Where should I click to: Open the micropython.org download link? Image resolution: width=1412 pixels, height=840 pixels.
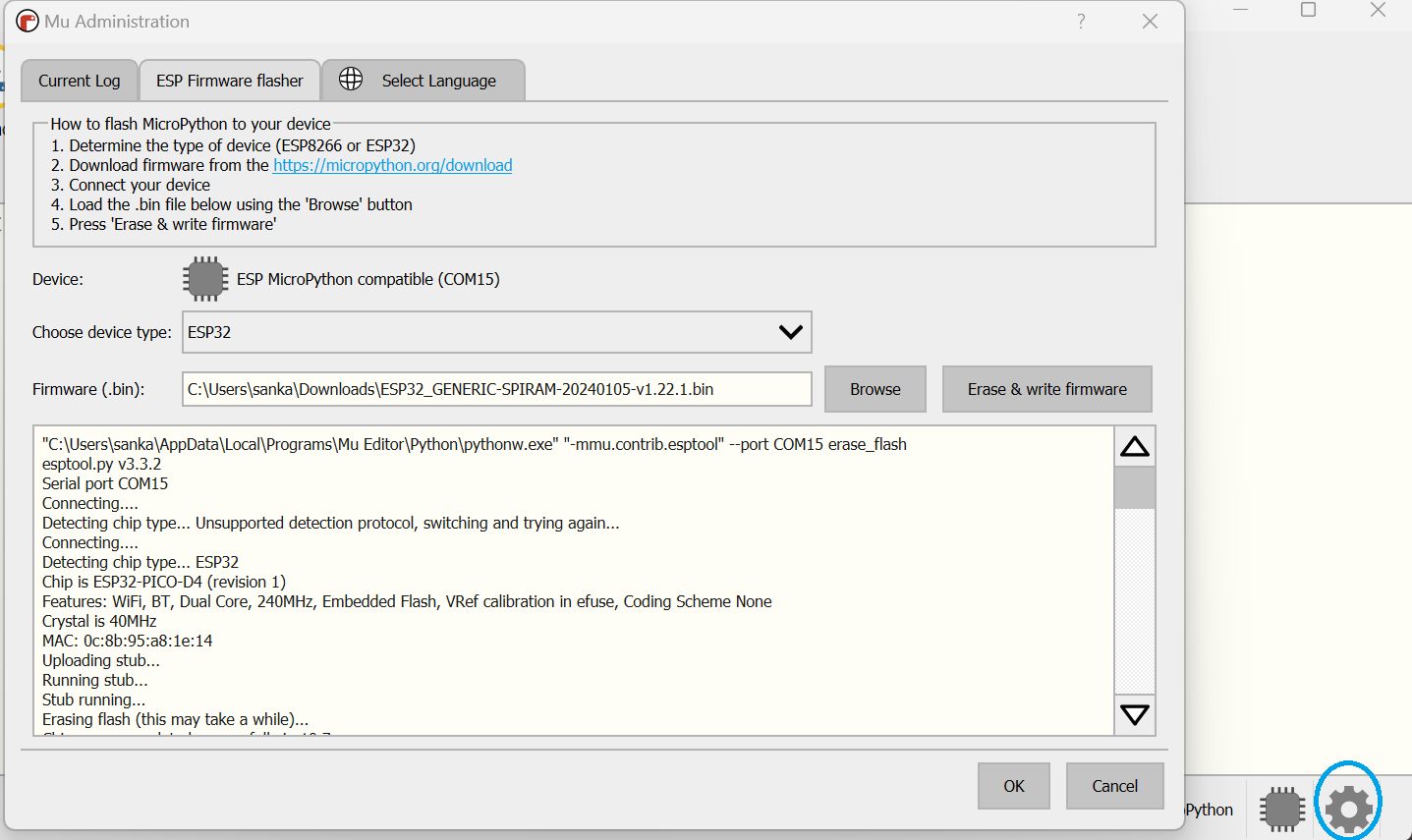click(393, 165)
